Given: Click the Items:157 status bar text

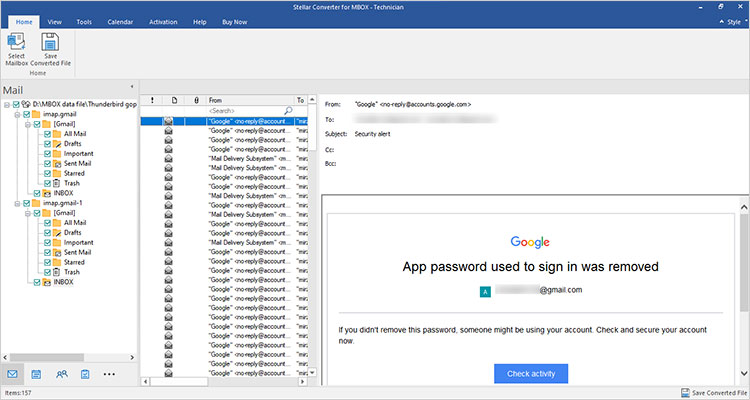Looking at the screenshot, I should (x=17, y=393).
